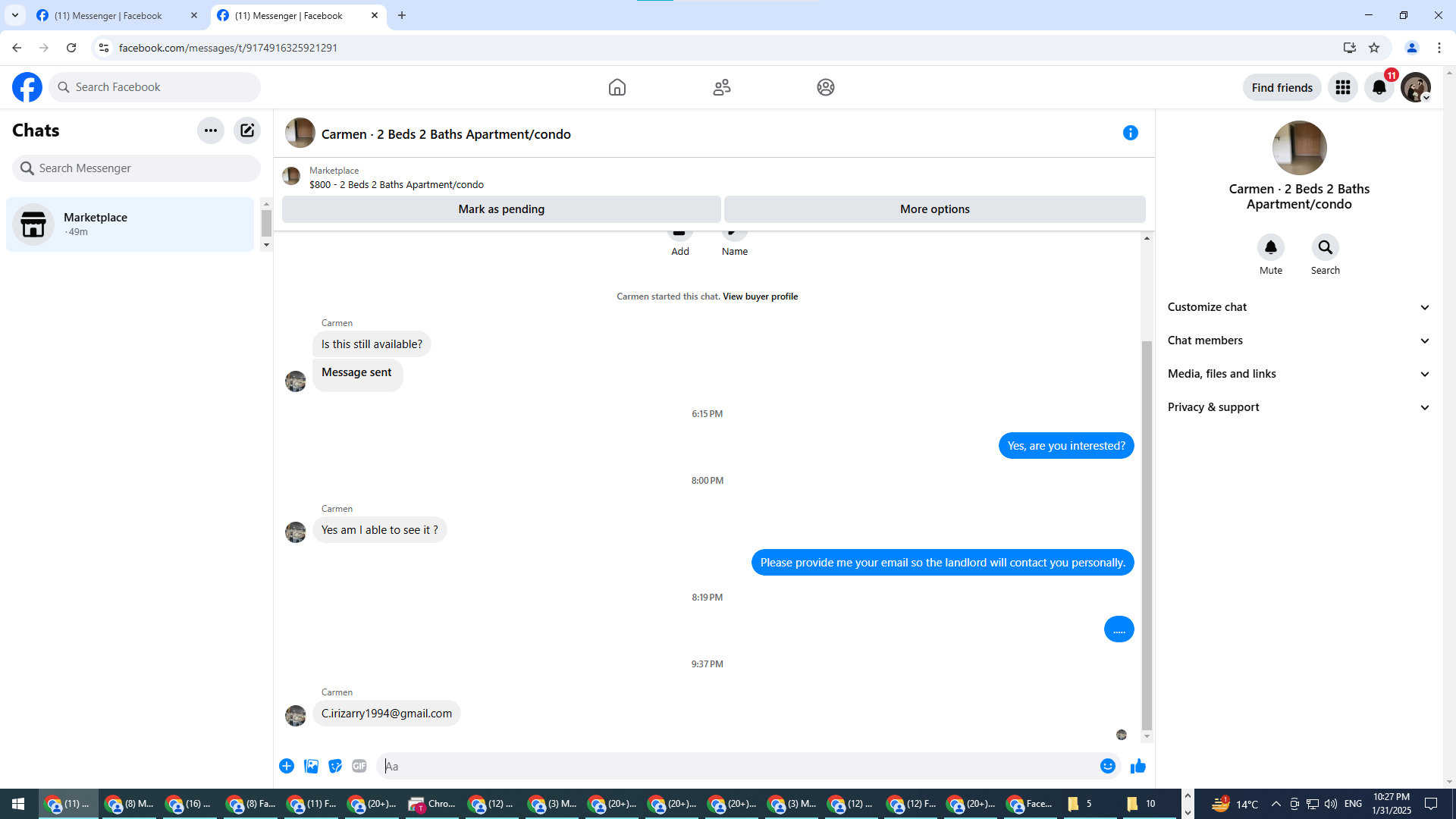Expand Customize chat section
The height and width of the screenshot is (819, 1456).
pyautogui.click(x=1298, y=307)
